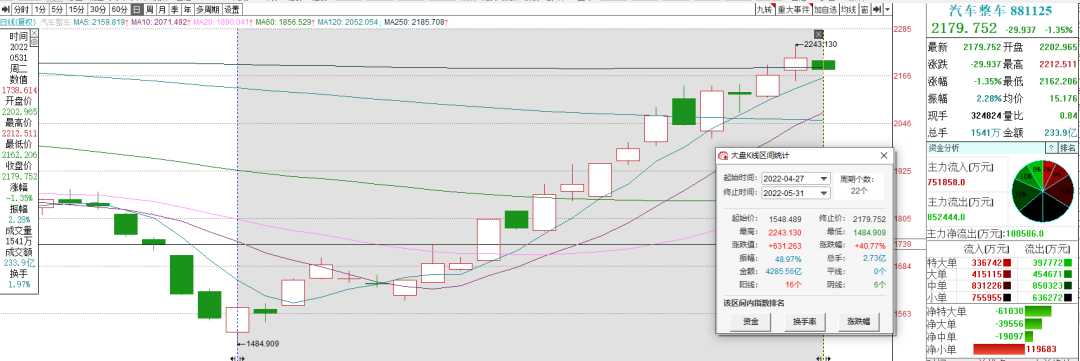Image resolution: width=1080 pixels, height=361 pixels.
Task: Select the 1分 period tab
Action: (x=41, y=10)
